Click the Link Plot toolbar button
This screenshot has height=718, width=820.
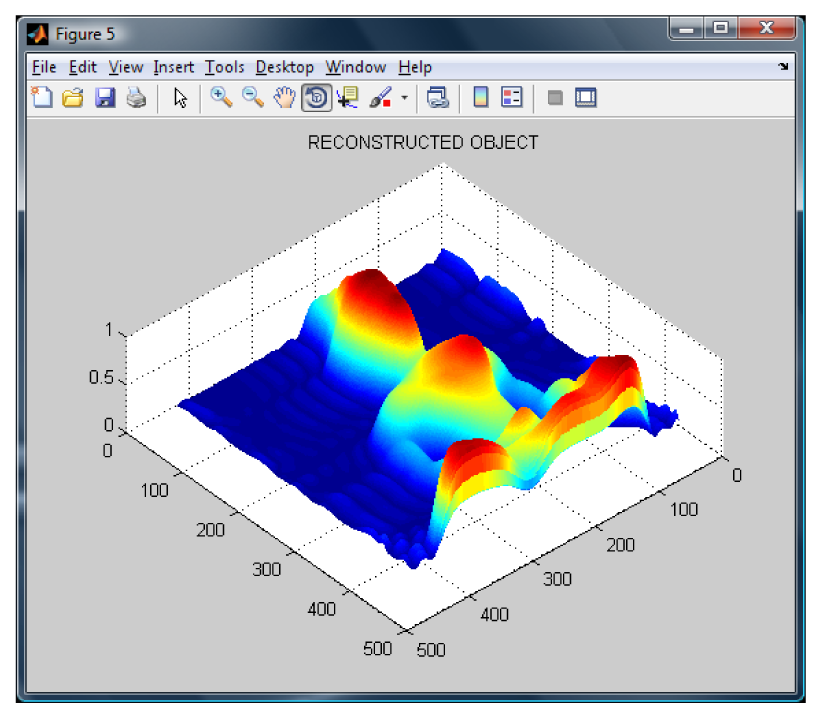coord(437,98)
